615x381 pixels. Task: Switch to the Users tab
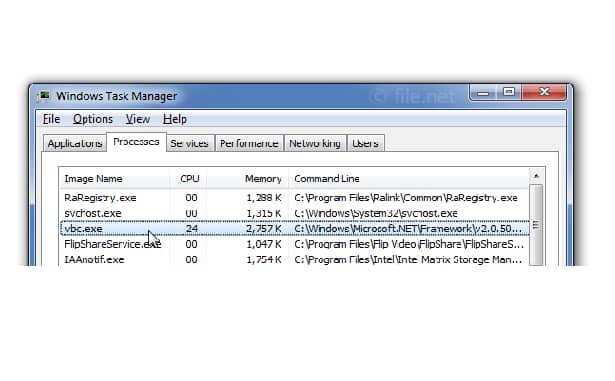(365, 144)
